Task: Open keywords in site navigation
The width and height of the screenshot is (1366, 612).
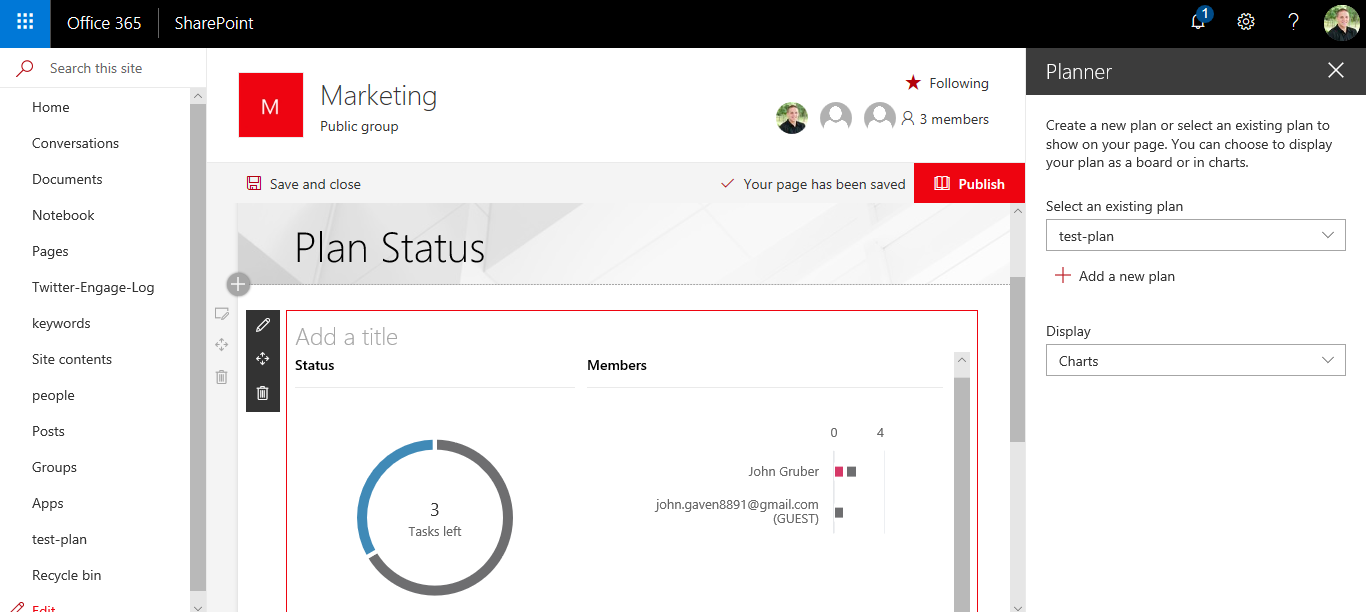Action: click(x=61, y=323)
